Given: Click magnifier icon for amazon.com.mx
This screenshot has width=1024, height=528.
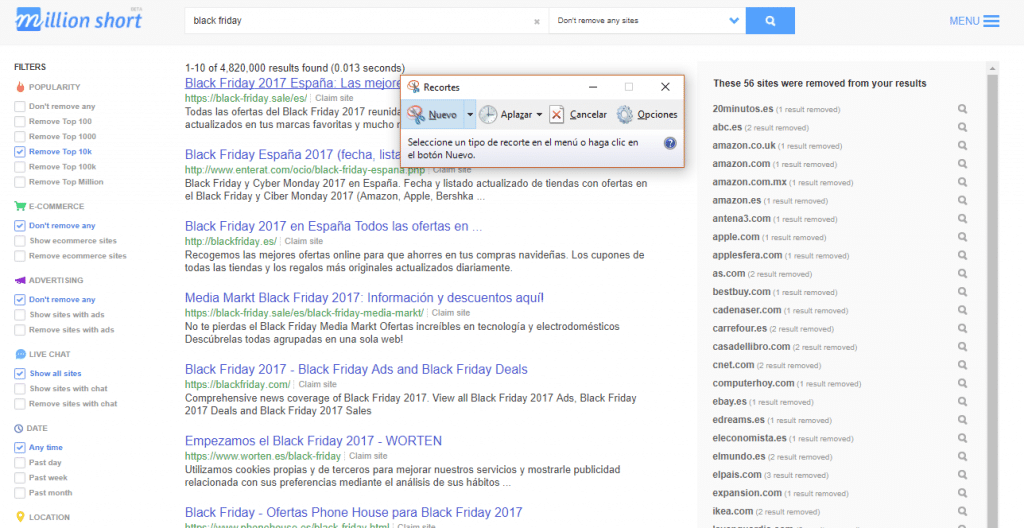Looking at the screenshot, I should 963,182.
